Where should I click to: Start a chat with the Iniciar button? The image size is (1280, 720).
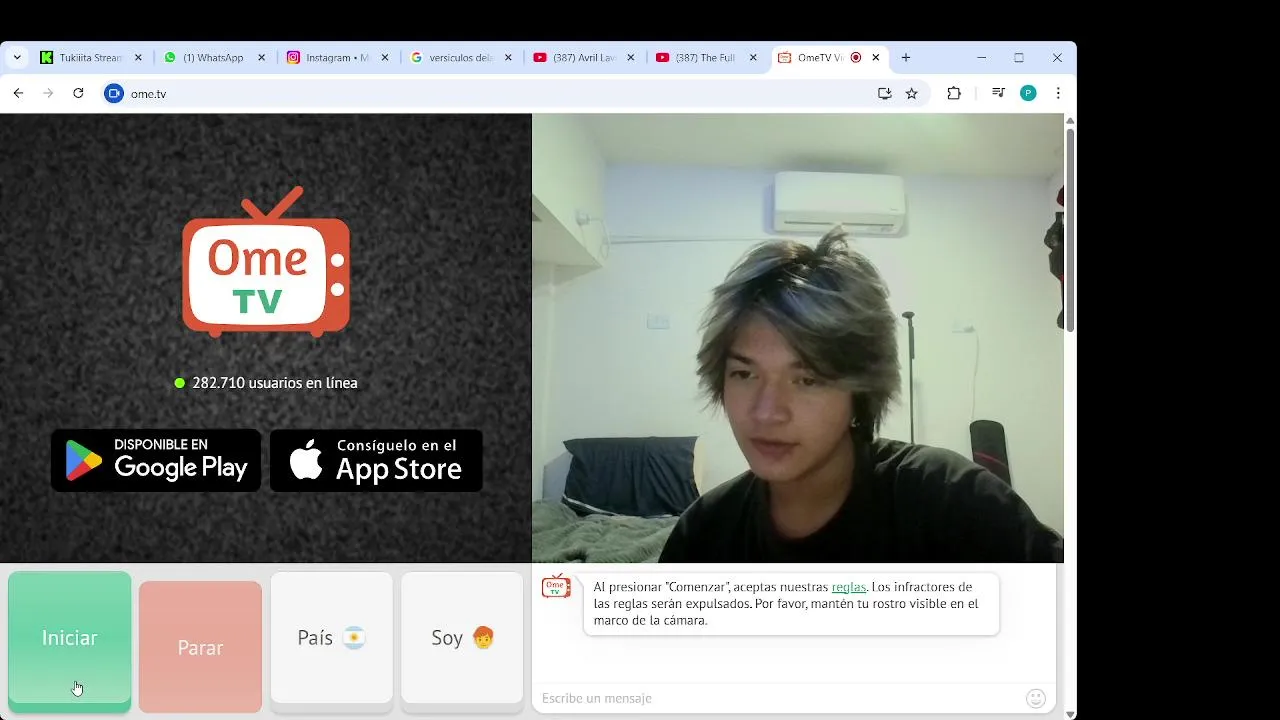pos(69,640)
